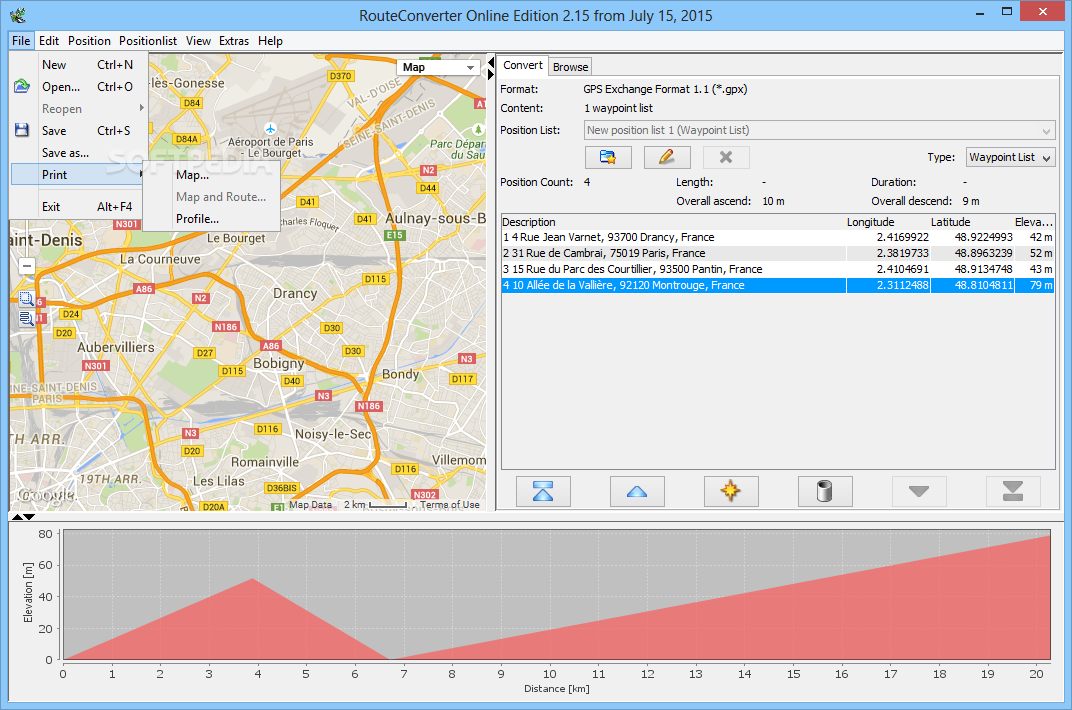Choose New from File menu
Image resolution: width=1072 pixels, height=710 pixels.
tap(79, 64)
